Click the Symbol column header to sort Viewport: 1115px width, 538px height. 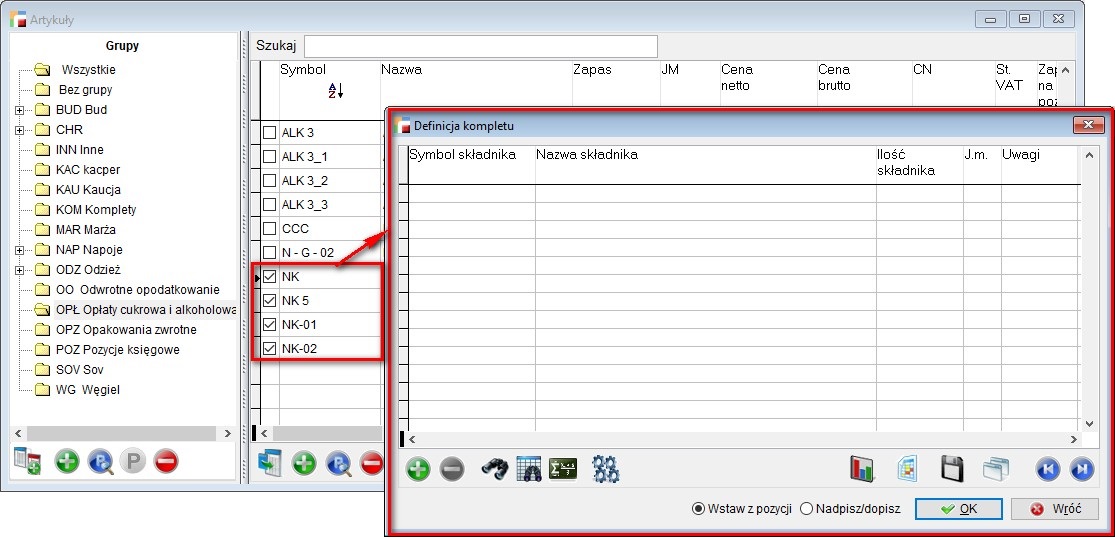click(x=303, y=70)
